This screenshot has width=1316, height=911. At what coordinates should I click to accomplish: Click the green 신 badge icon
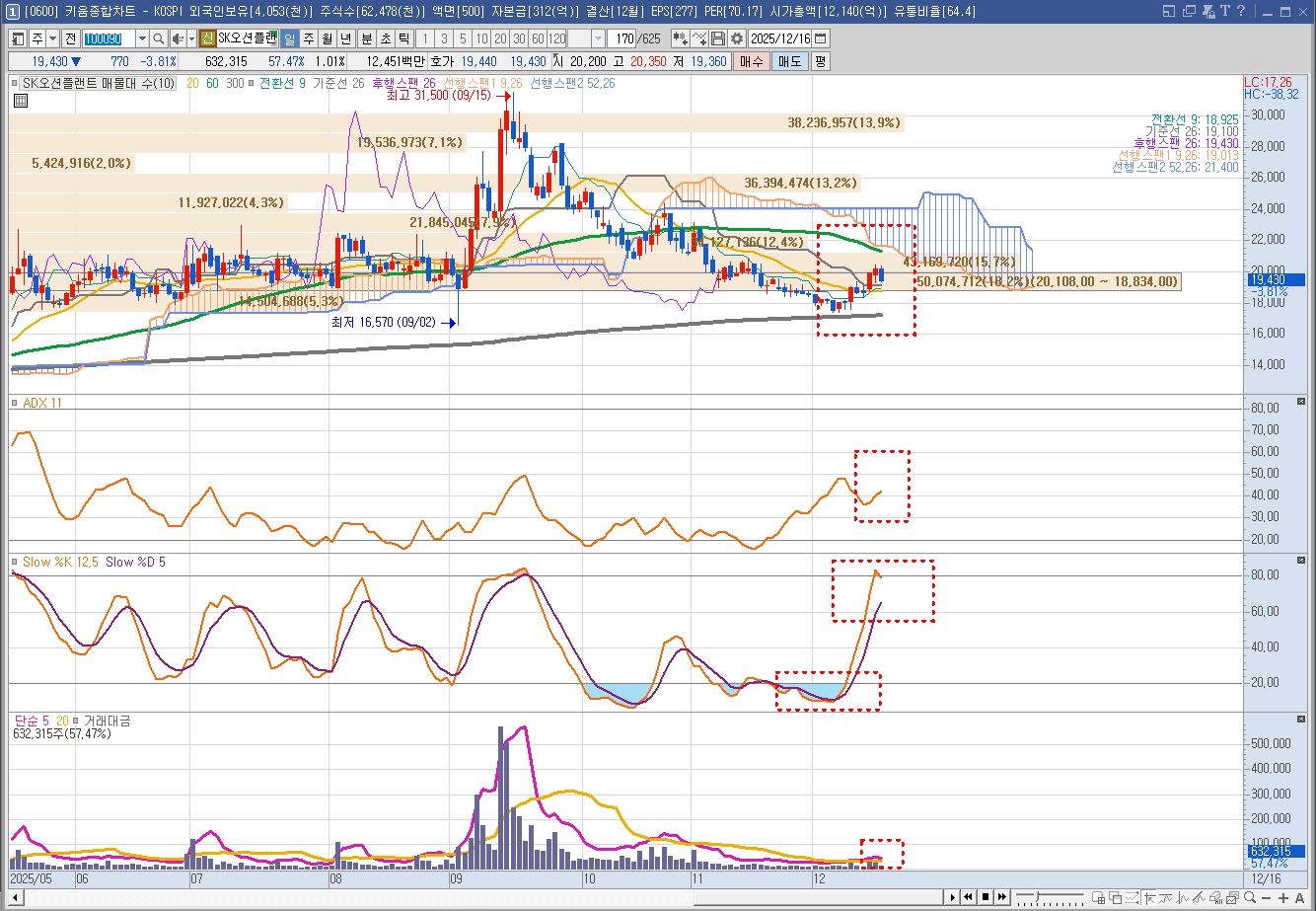click(x=207, y=38)
